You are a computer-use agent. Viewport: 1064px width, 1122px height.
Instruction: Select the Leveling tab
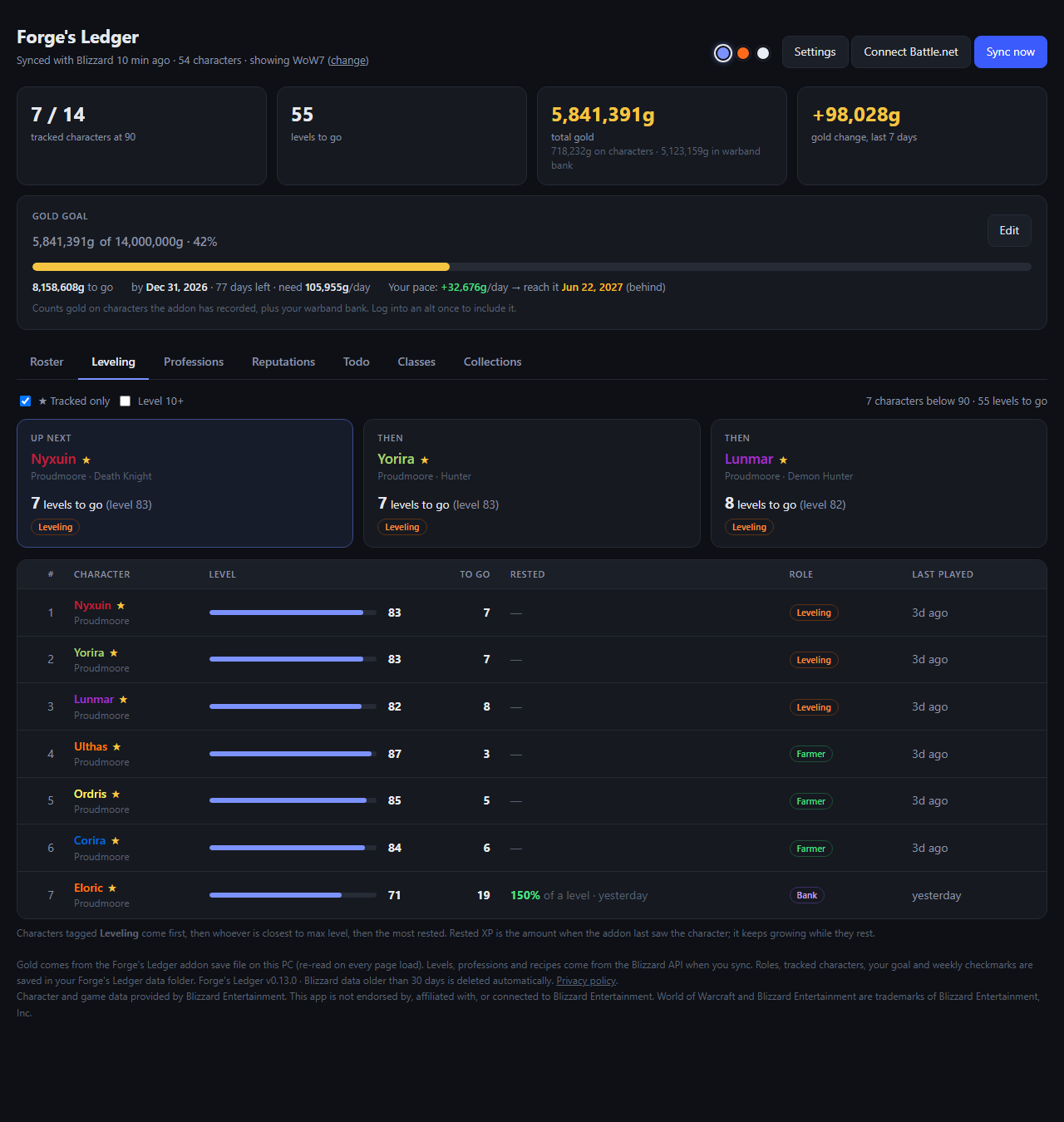(113, 362)
